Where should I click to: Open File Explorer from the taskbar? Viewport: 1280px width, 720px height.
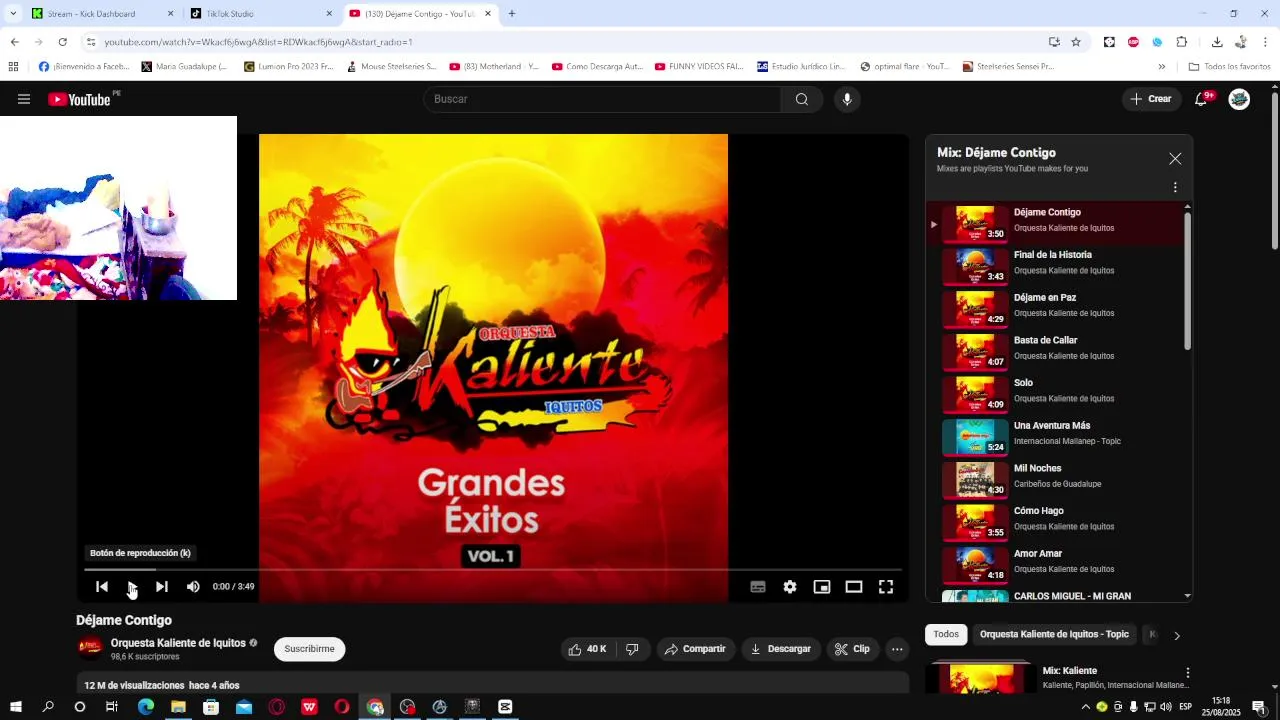[178, 707]
